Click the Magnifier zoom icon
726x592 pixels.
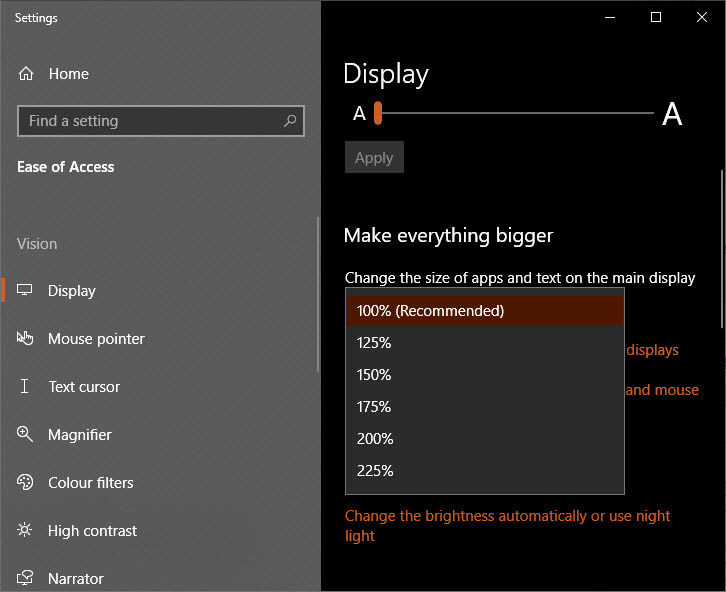(25, 434)
